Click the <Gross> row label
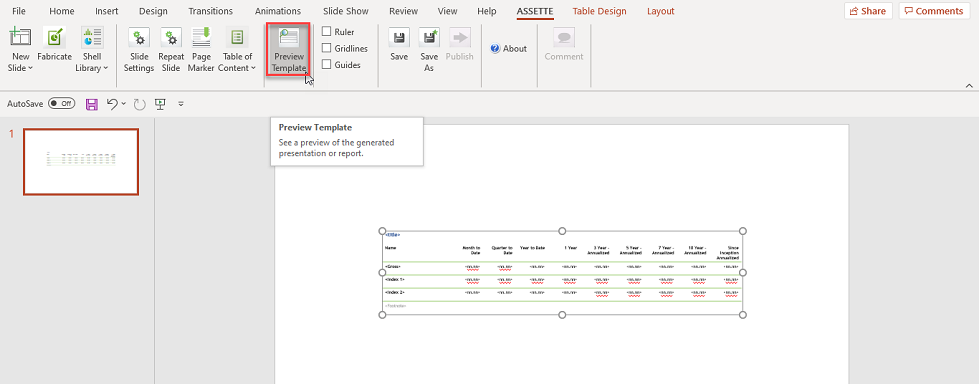The height and width of the screenshot is (384, 979). click(x=393, y=267)
